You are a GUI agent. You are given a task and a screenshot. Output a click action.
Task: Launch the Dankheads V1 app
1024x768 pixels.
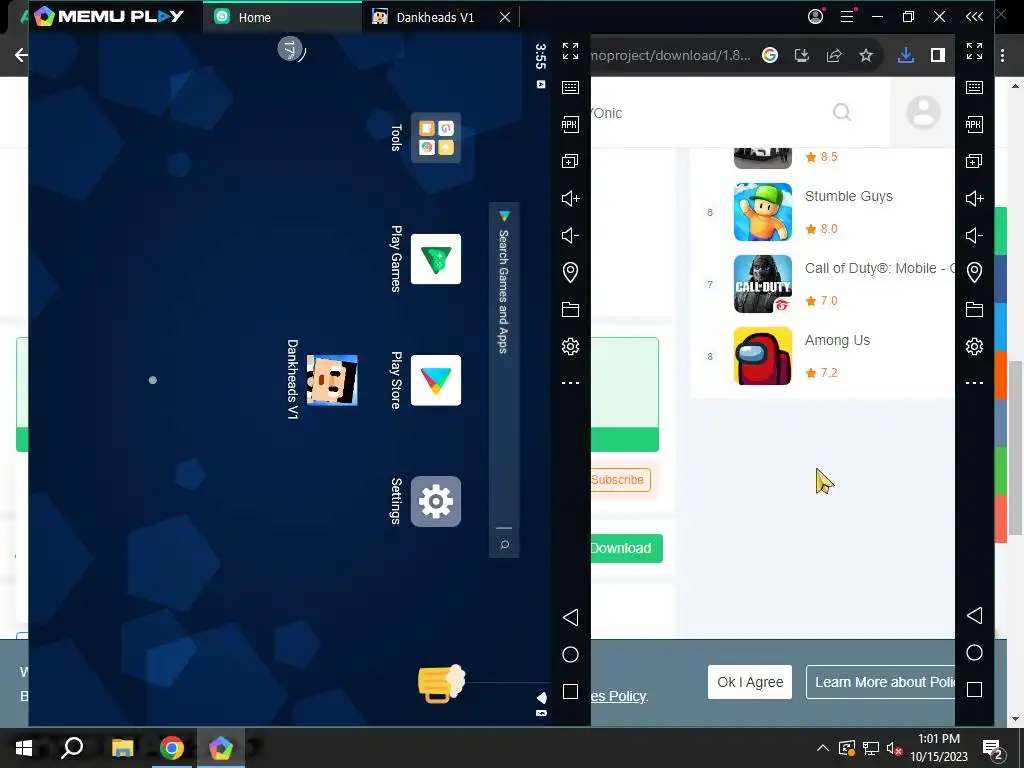coord(332,380)
